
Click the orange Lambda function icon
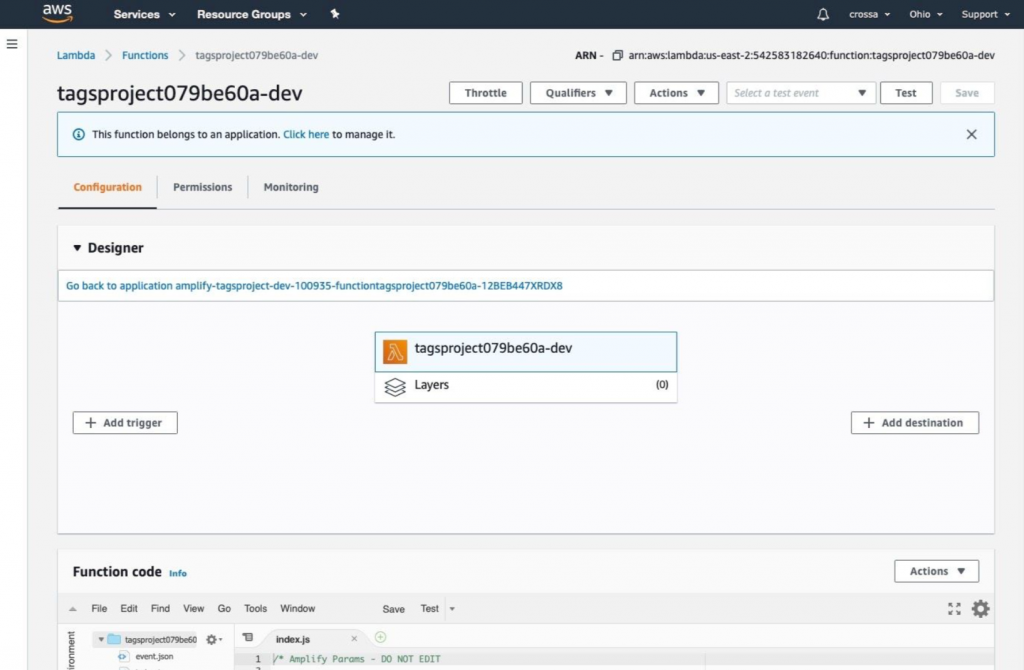(394, 351)
